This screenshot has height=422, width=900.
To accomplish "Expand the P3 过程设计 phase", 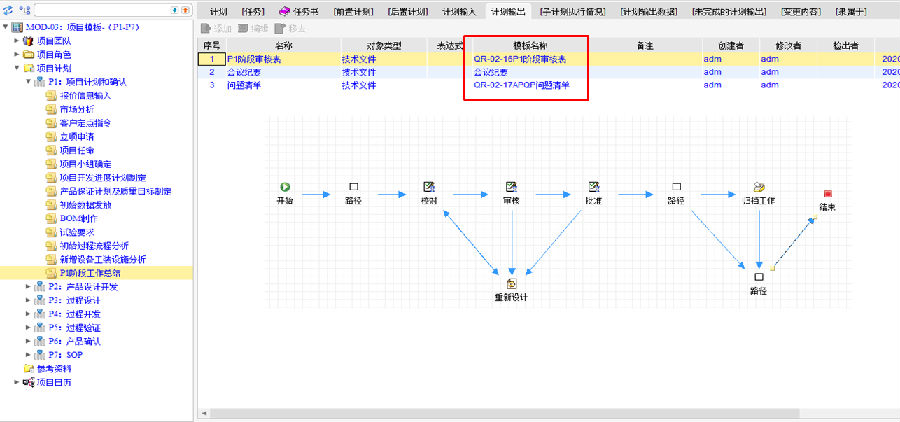I will coord(28,300).
